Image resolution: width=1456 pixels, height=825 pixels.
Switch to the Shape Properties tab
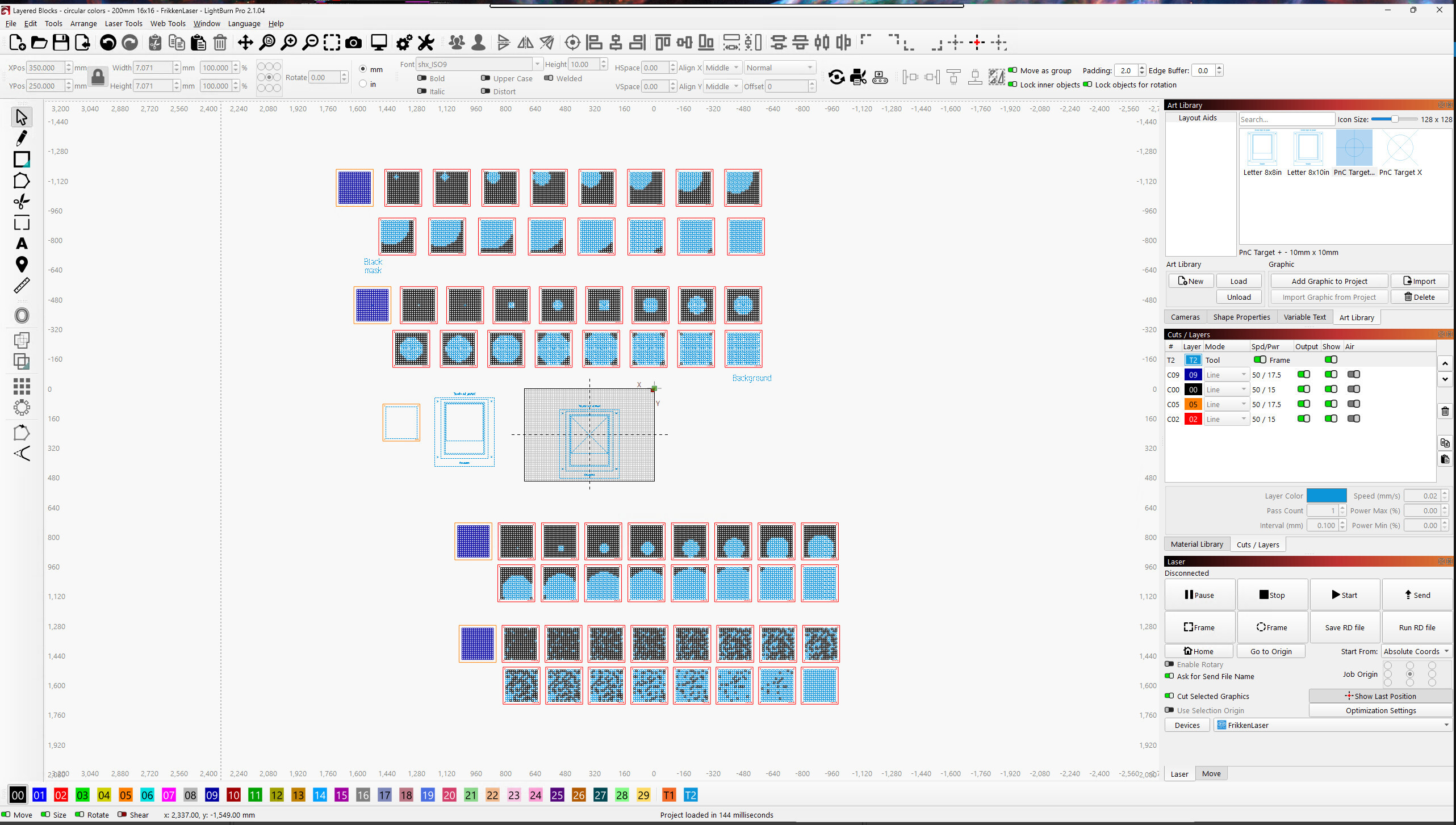click(x=1241, y=317)
